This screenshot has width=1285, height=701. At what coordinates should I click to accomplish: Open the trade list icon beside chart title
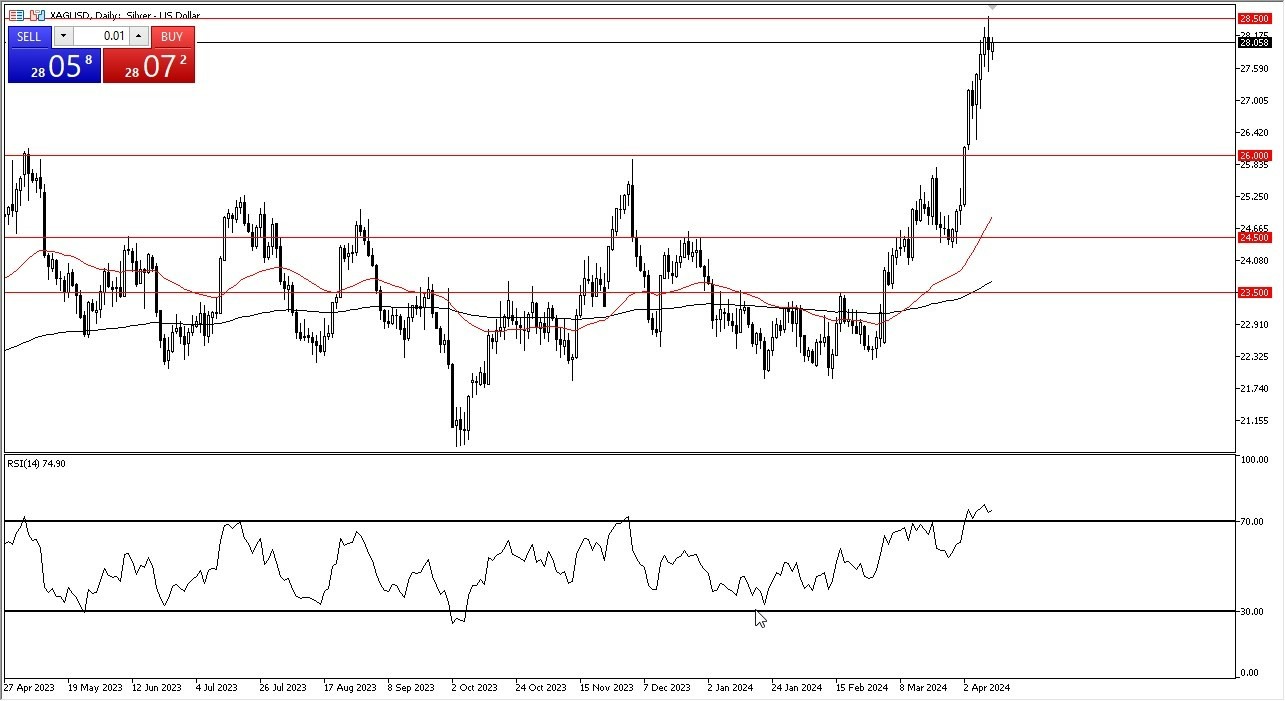point(16,14)
